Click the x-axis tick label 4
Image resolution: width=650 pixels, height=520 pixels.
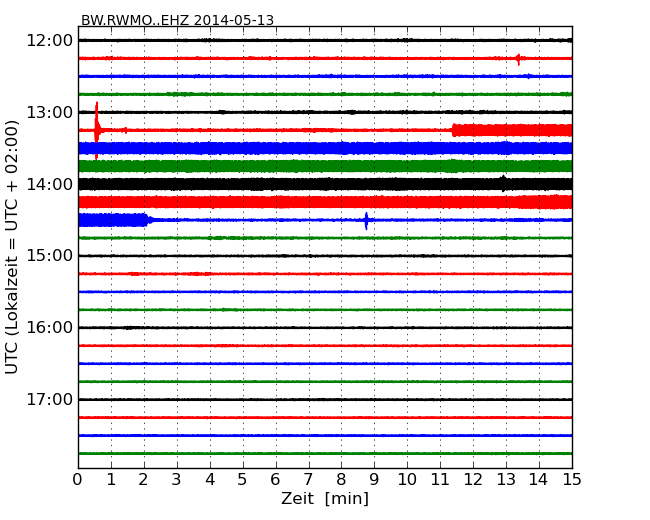point(210,479)
